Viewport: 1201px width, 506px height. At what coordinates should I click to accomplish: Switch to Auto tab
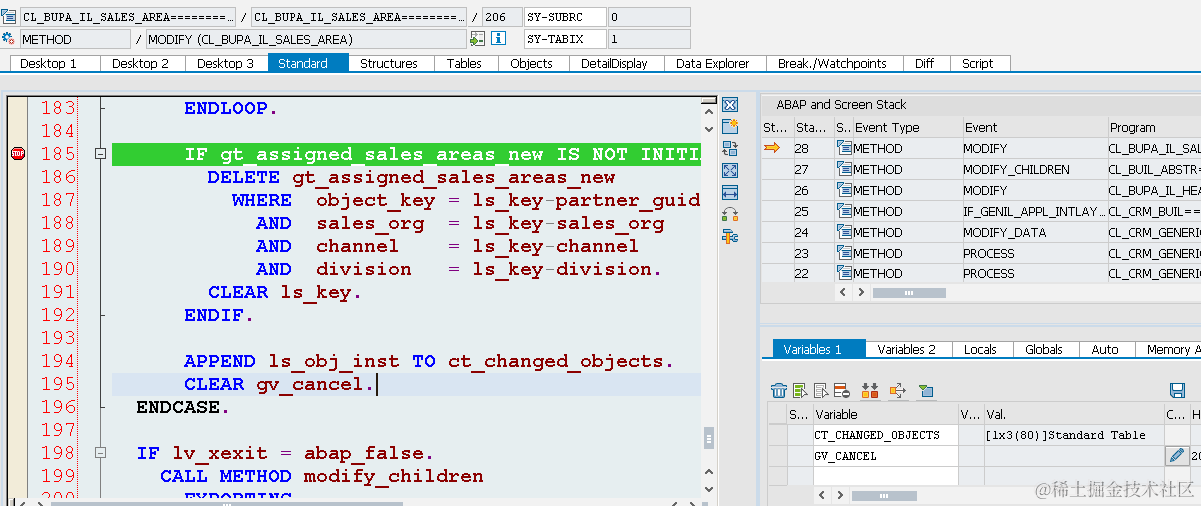(1105, 349)
